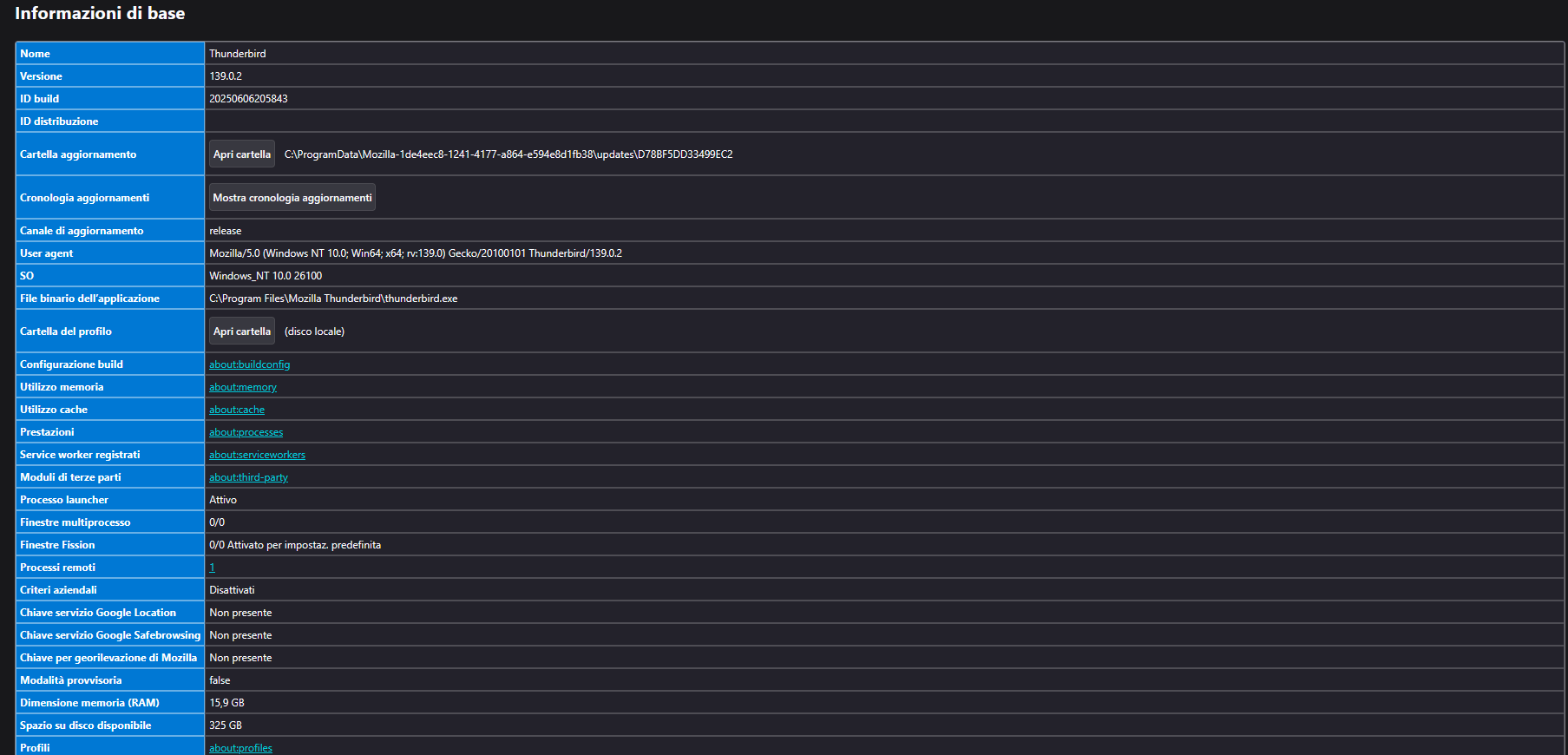
Task: Click the User agent row label
Action: (46, 253)
